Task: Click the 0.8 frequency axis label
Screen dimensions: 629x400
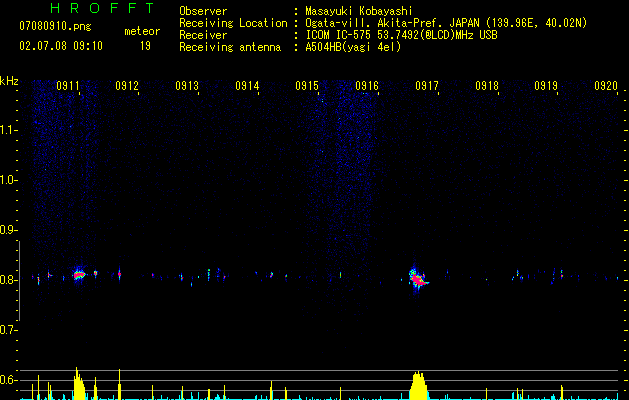Action: tap(8, 280)
